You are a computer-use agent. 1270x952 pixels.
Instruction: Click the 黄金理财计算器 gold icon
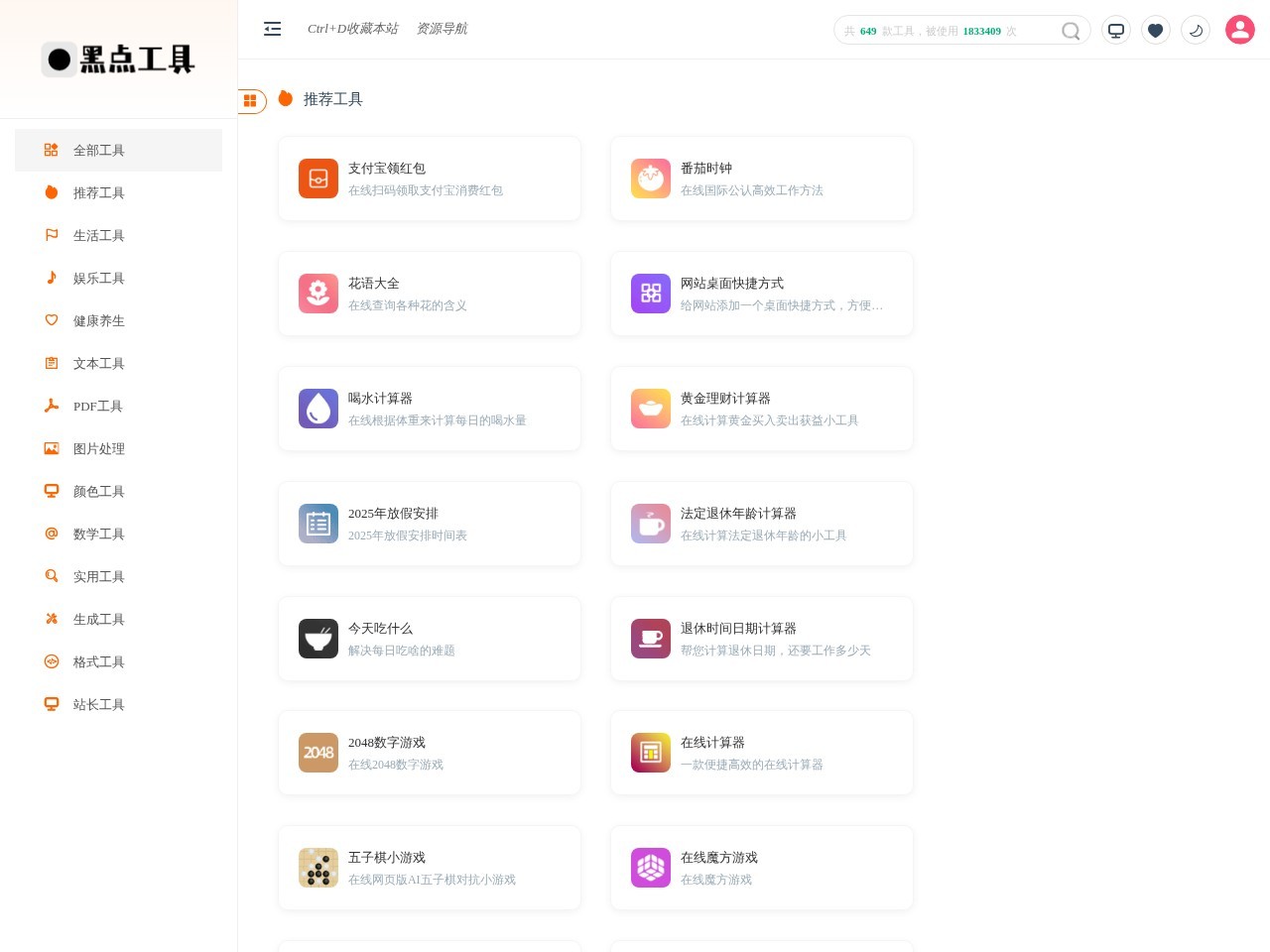pos(651,409)
